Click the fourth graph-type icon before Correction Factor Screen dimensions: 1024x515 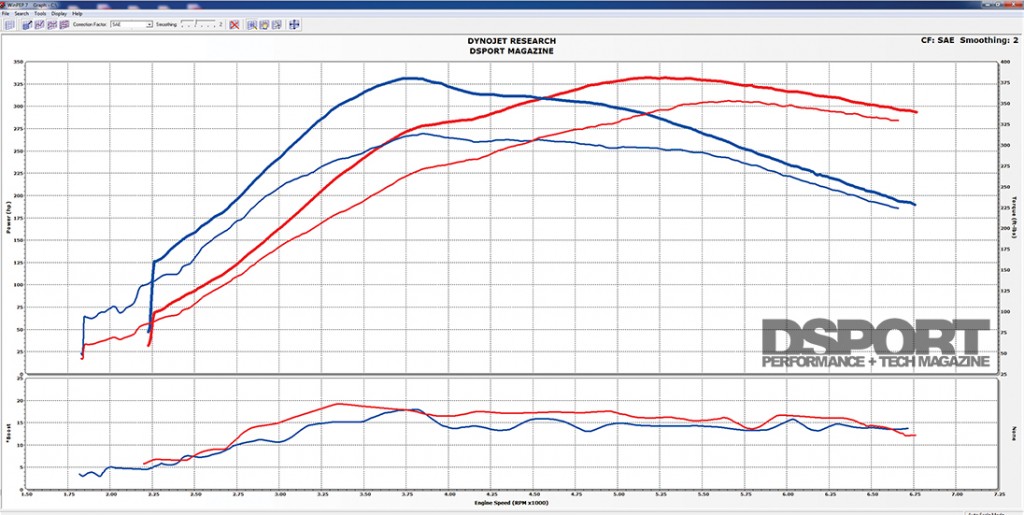coord(64,25)
